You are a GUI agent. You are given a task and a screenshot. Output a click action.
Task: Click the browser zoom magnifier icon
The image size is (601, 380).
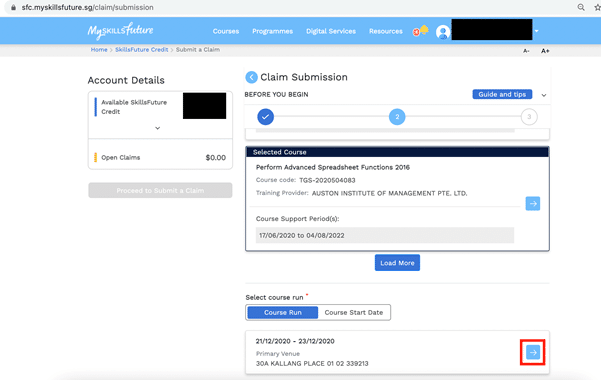pyautogui.click(x=581, y=7)
